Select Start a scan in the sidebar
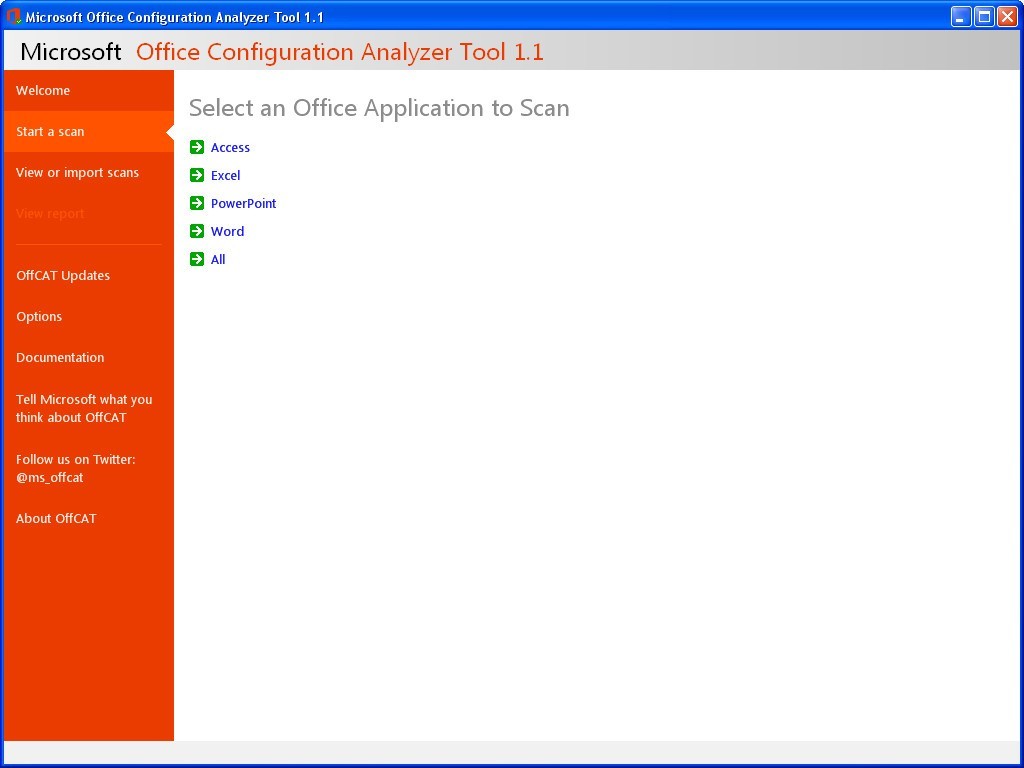 (x=51, y=131)
